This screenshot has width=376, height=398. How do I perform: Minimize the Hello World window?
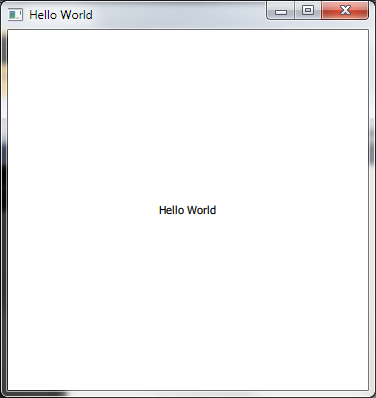click(x=281, y=11)
